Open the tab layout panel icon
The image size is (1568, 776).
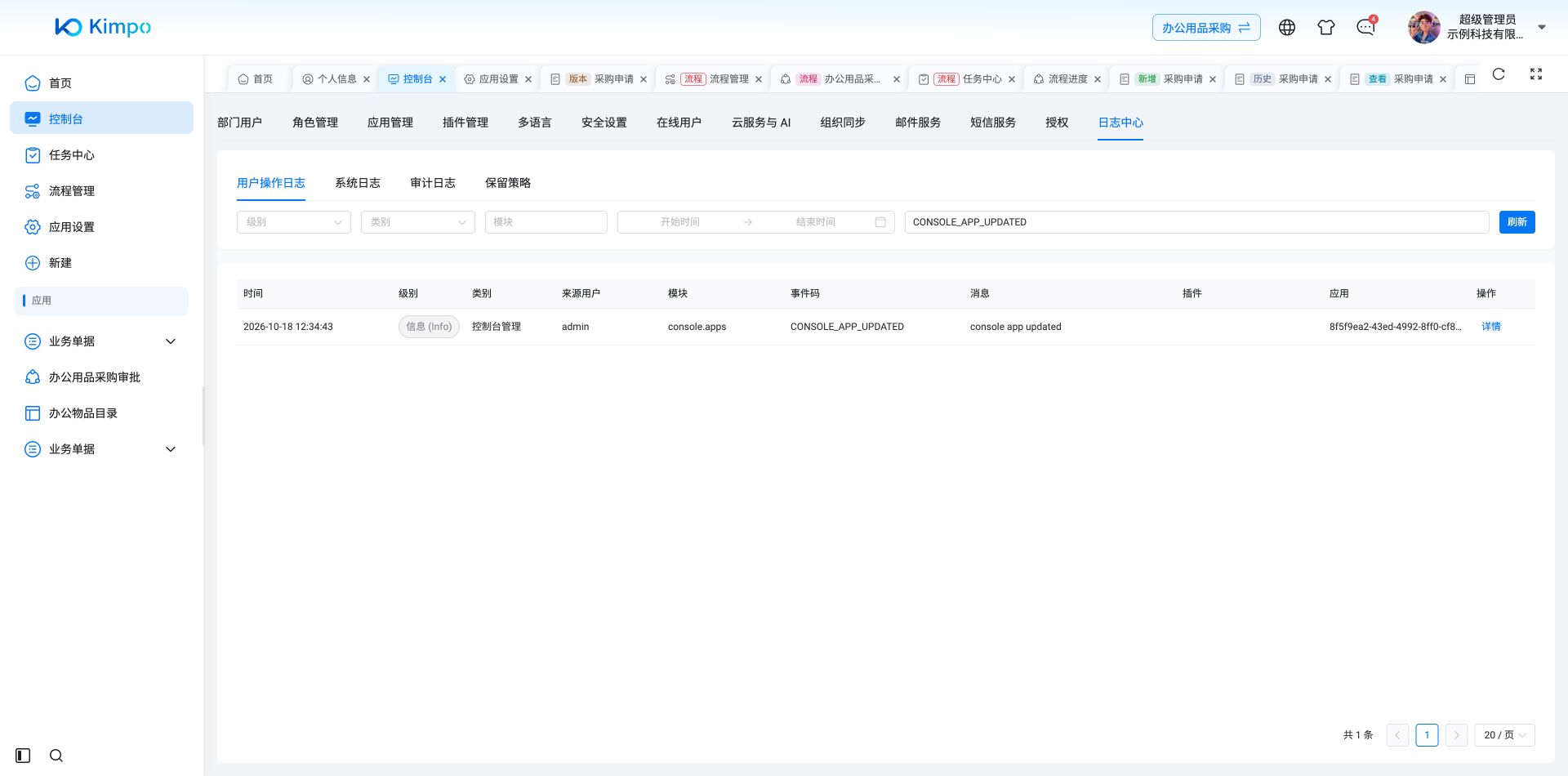point(1470,79)
